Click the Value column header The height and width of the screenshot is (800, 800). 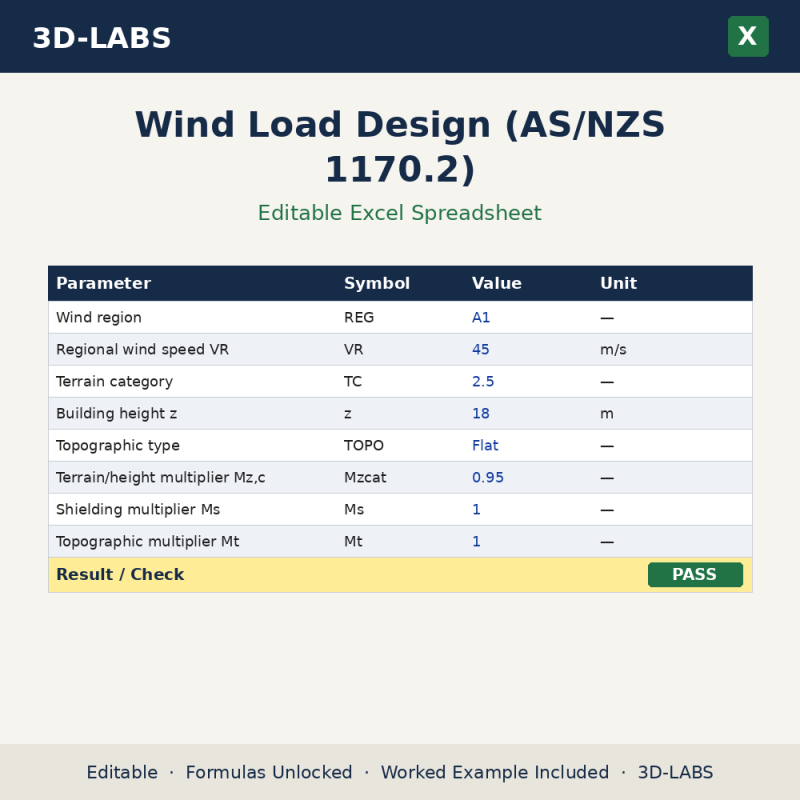tap(497, 283)
